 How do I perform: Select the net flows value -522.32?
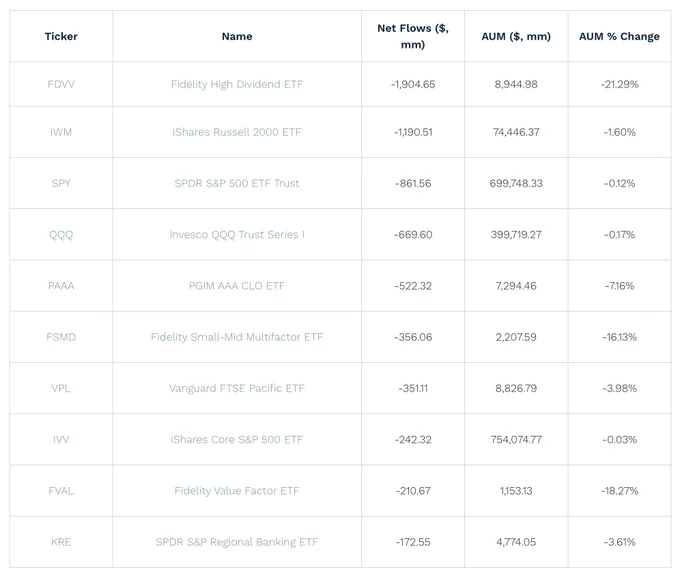413,286
